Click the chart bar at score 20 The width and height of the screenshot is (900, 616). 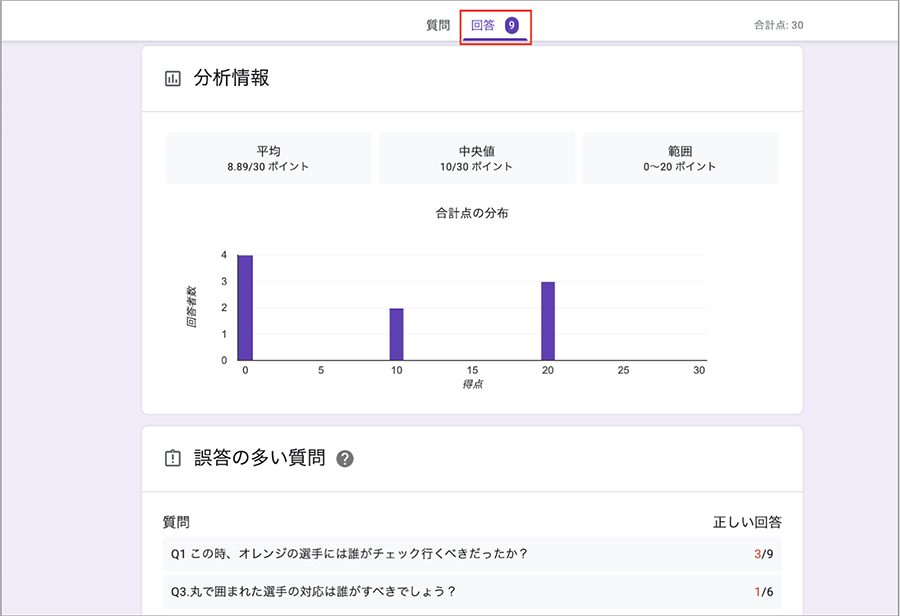[x=548, y=321]
